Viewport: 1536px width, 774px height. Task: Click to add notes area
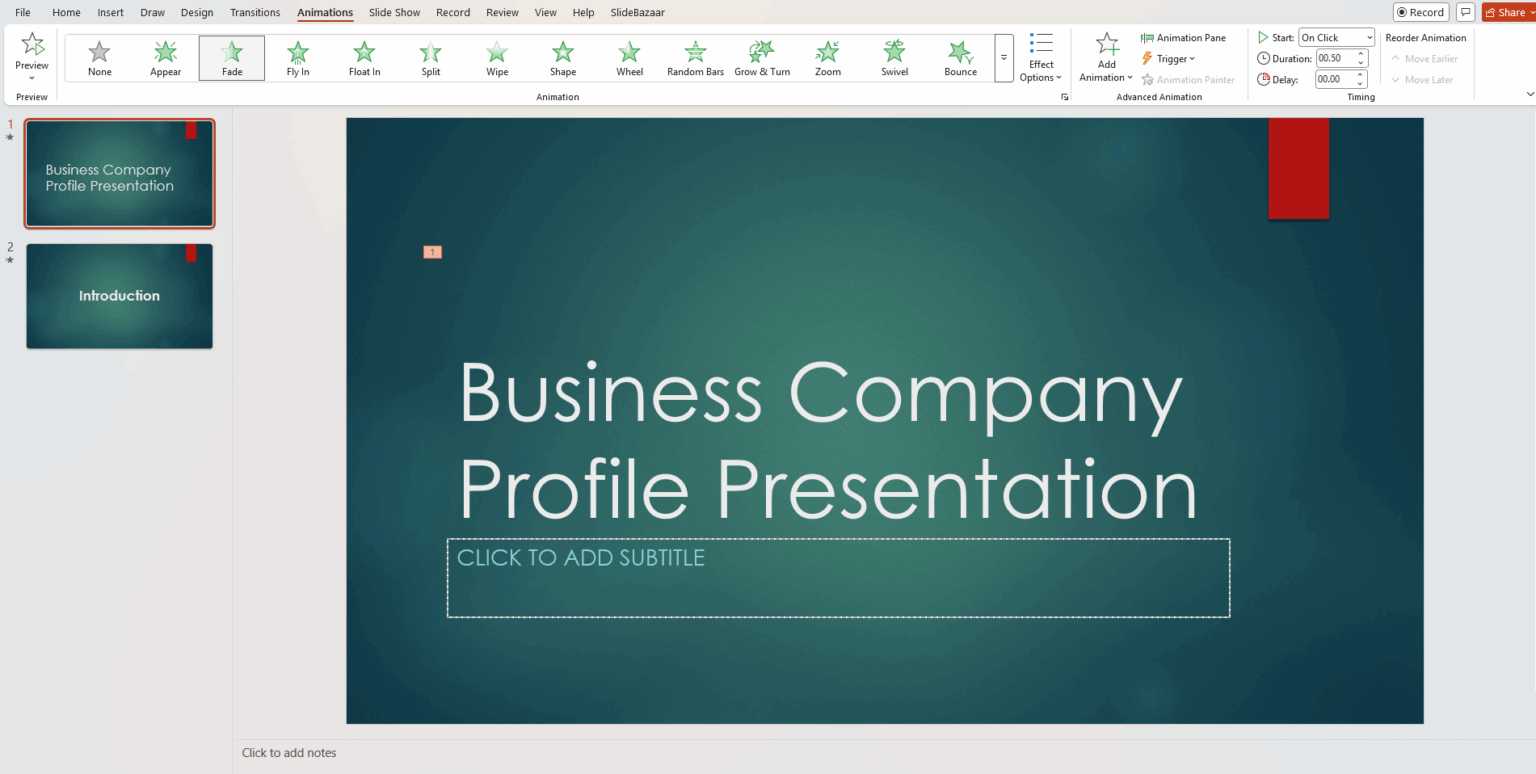pos(289,753)
